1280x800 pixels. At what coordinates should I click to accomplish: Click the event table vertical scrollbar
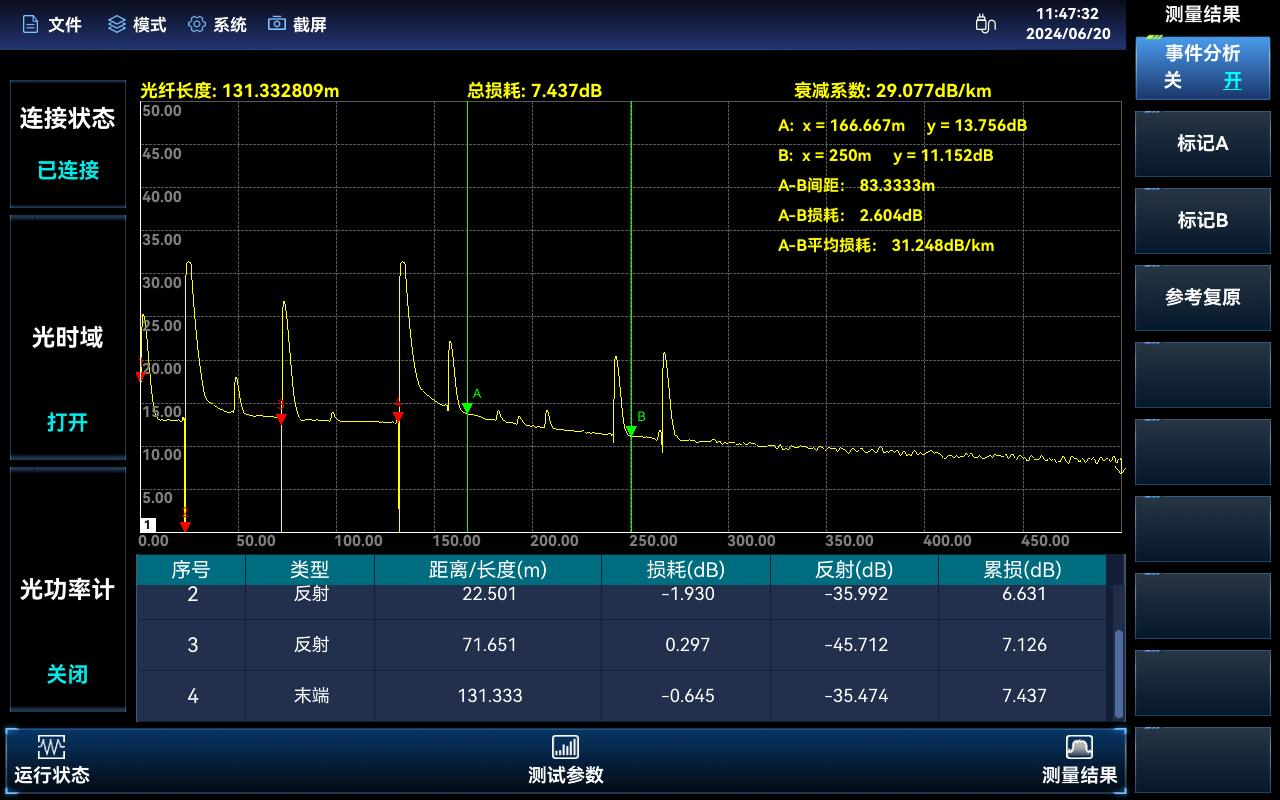point(1119,660)
